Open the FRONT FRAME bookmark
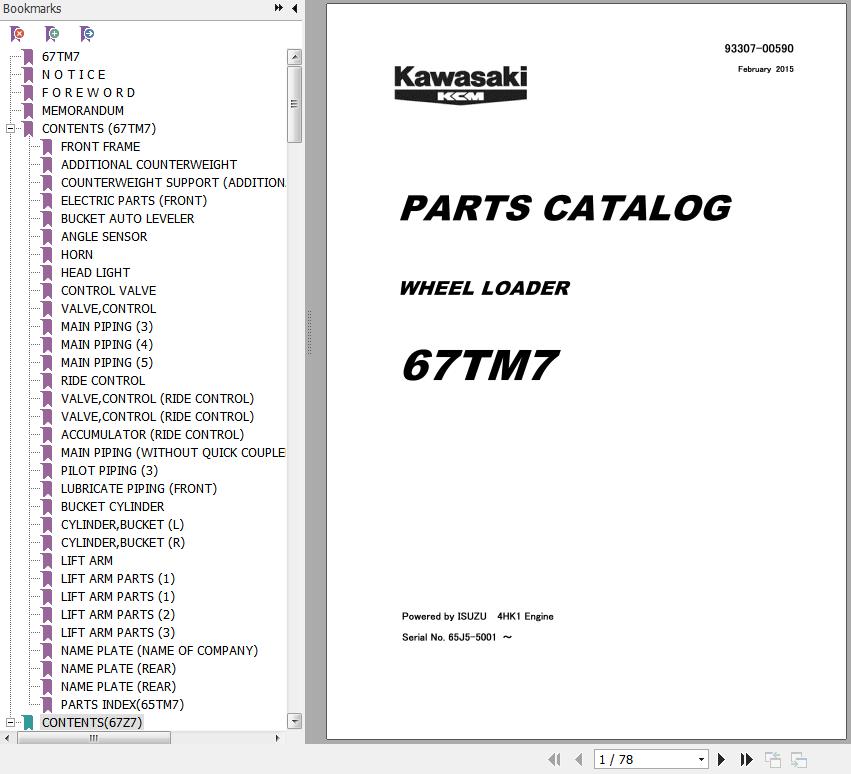This screenshot has width=851, height=774. [100, 147]
